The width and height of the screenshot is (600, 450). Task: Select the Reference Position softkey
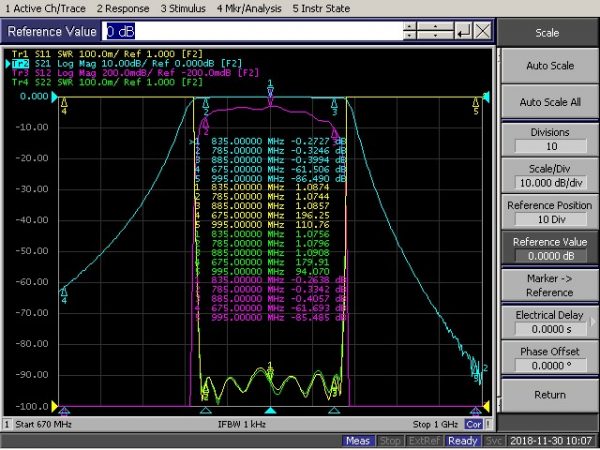[x=550, y=212]
